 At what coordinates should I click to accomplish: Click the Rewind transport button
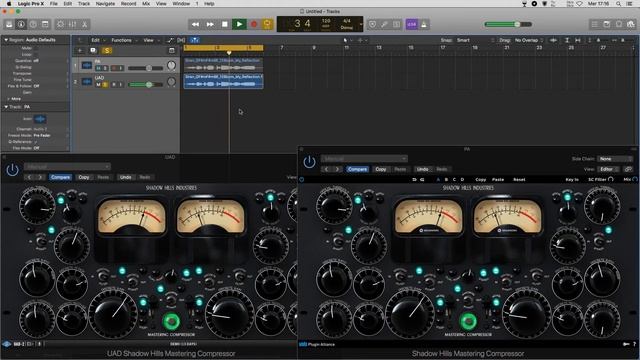(x=196, y=24)
